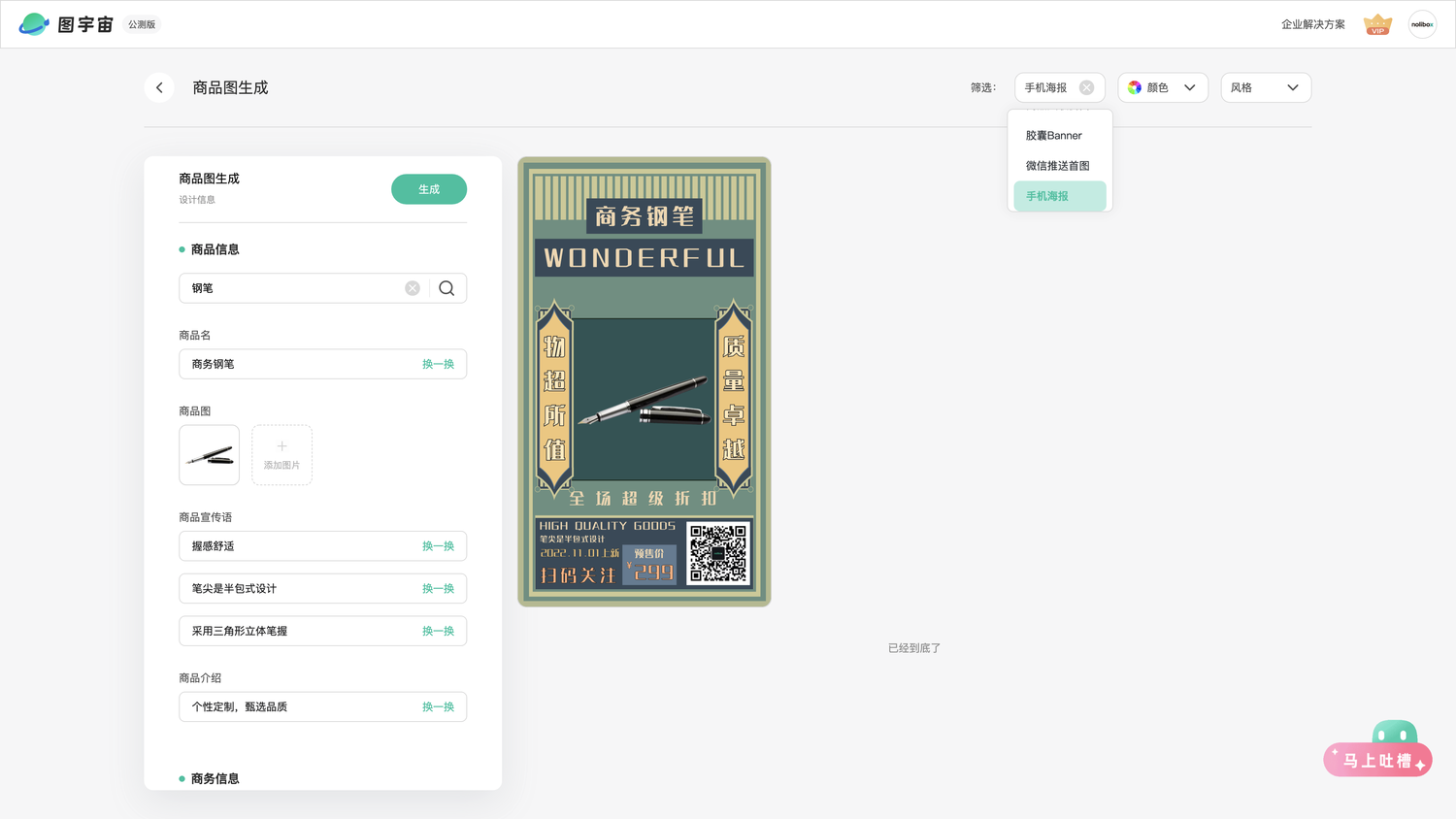
Task: Open the nolibox user avatar
Action: (x=1422, y=24)
